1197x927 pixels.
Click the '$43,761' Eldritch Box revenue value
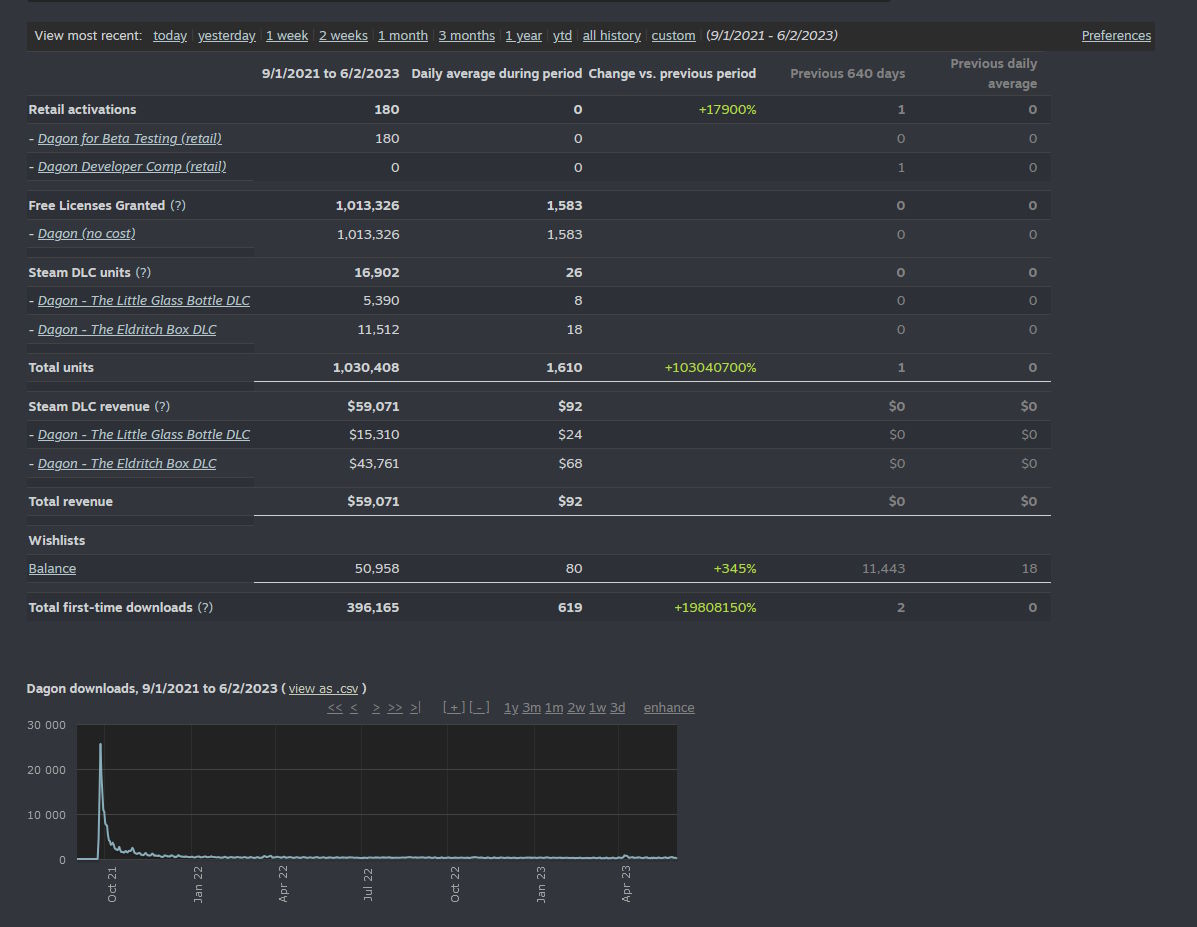tap(374, 464)
